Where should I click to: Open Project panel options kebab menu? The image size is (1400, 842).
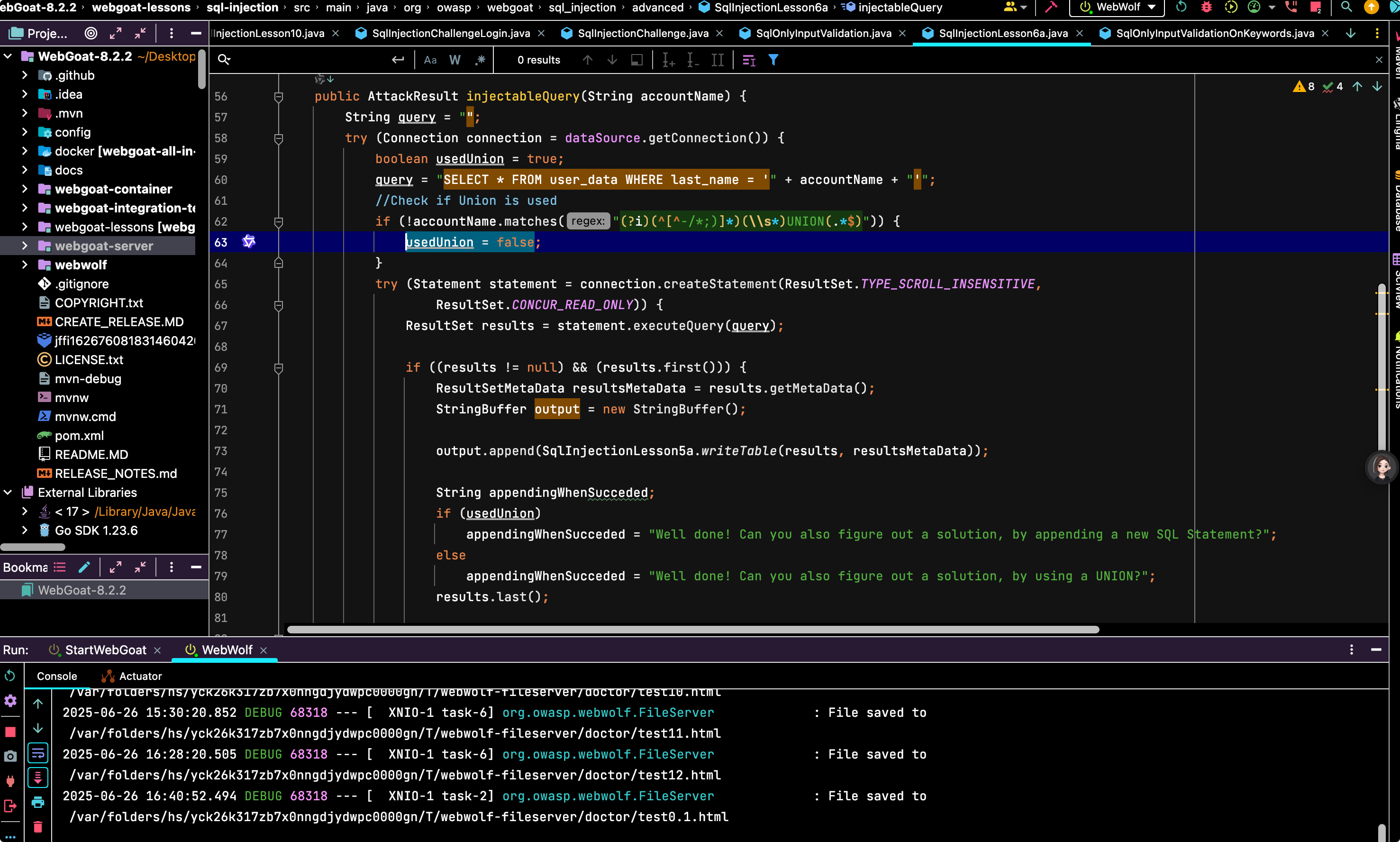click(171, 34)
